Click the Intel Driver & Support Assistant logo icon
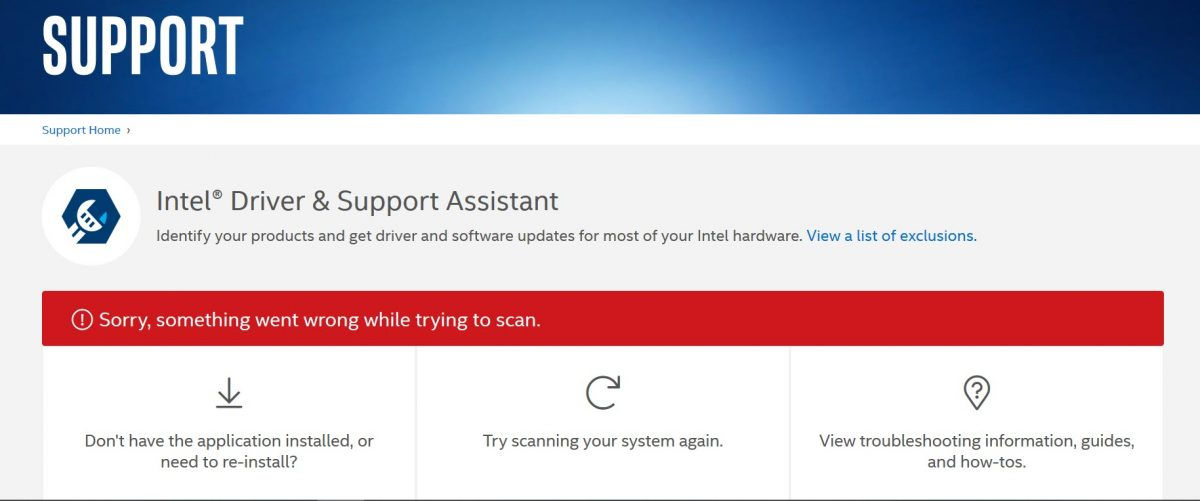Image resolution: width=1200 pixels, height=501 pixels. pyautogui.click(x=91, y=216)
